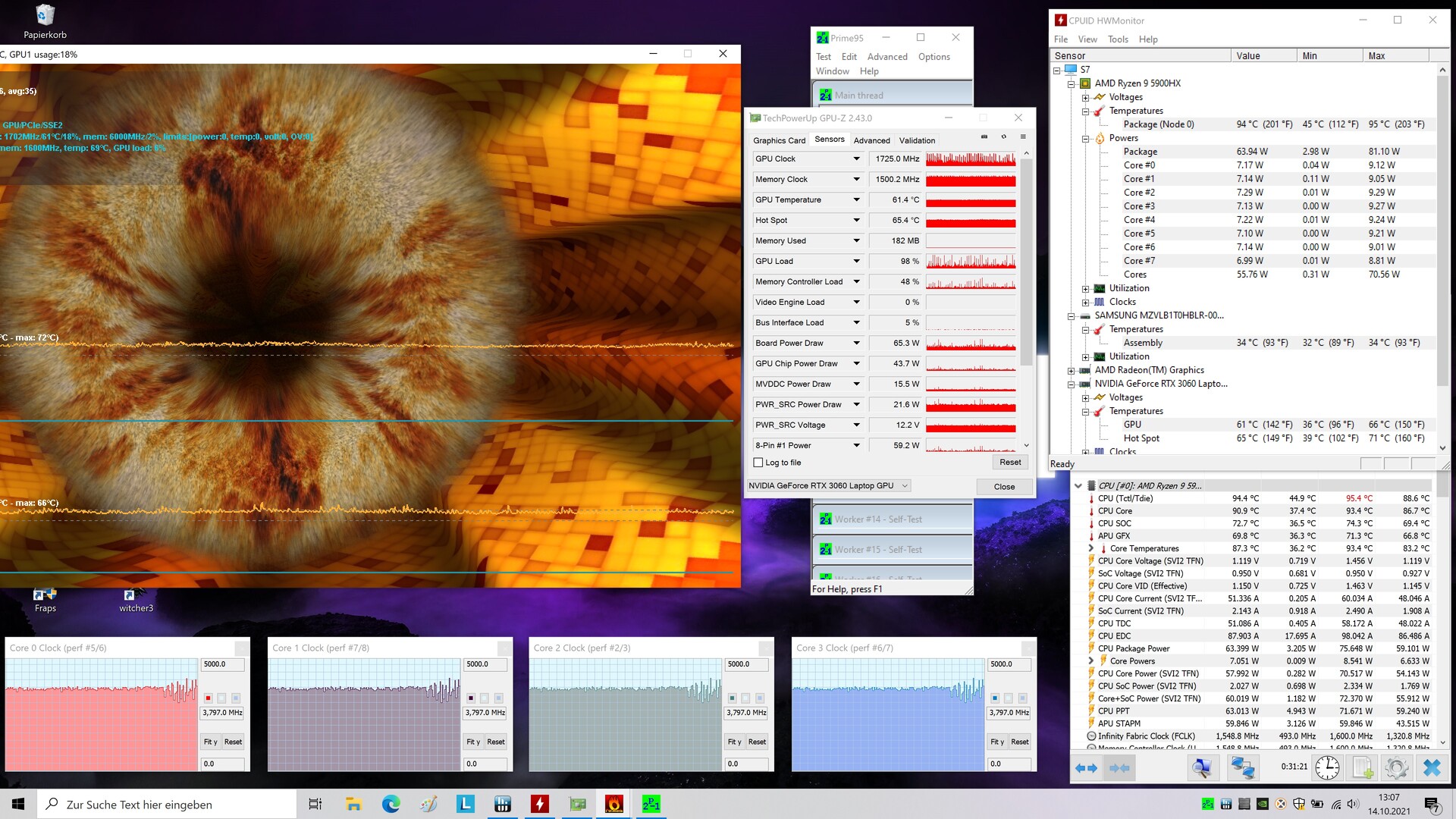Click HWiNFO reset clock icon
1456x819 pixels.
pos(1327,767)
